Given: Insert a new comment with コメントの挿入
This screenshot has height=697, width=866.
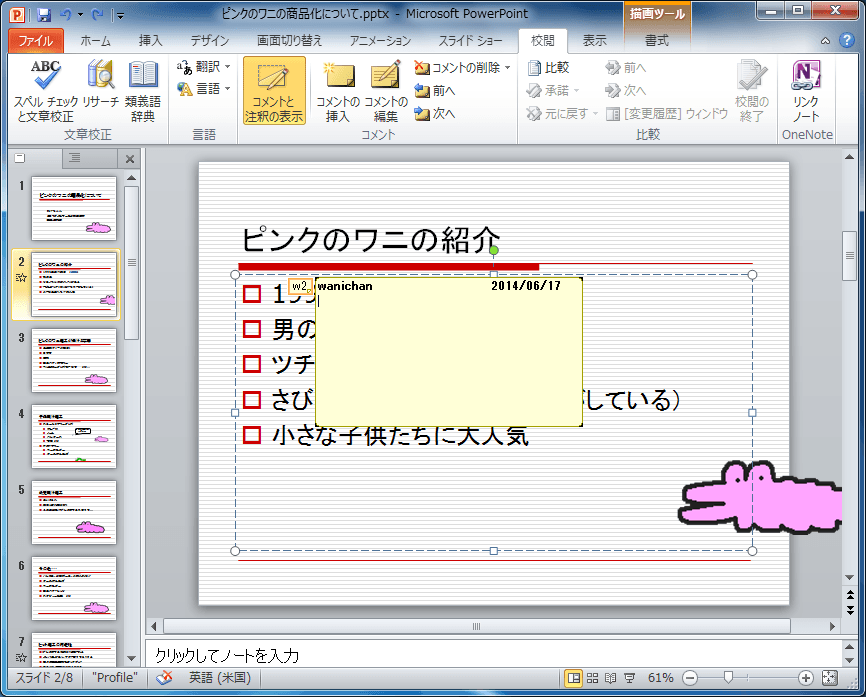Looking at the screenshot, I should coord(337,90).
